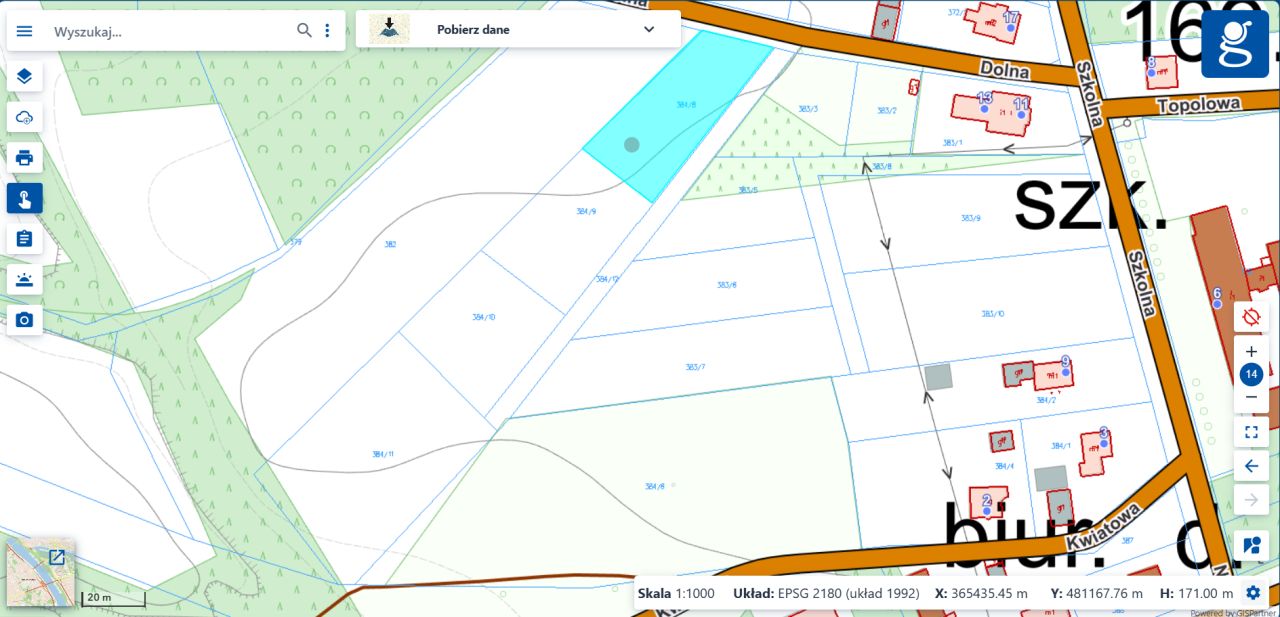Viewport: 1280px width, 617px height.
Task: Click the Pobierz dane download icon
Action: click(389, 29)
